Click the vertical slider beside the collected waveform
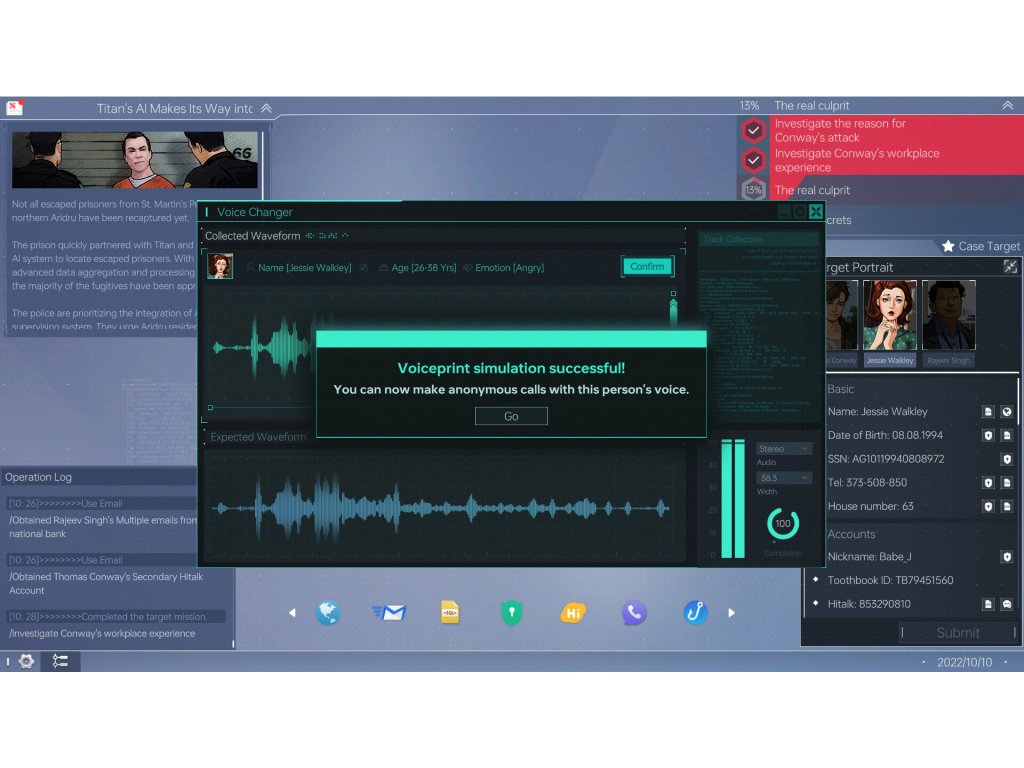This screenshot has width=1024, height=768. pos(673,309)
